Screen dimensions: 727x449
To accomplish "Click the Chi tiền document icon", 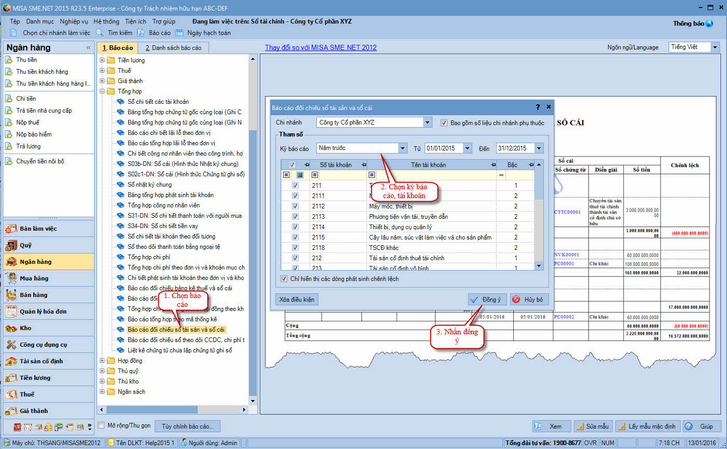I will (9, 98).
